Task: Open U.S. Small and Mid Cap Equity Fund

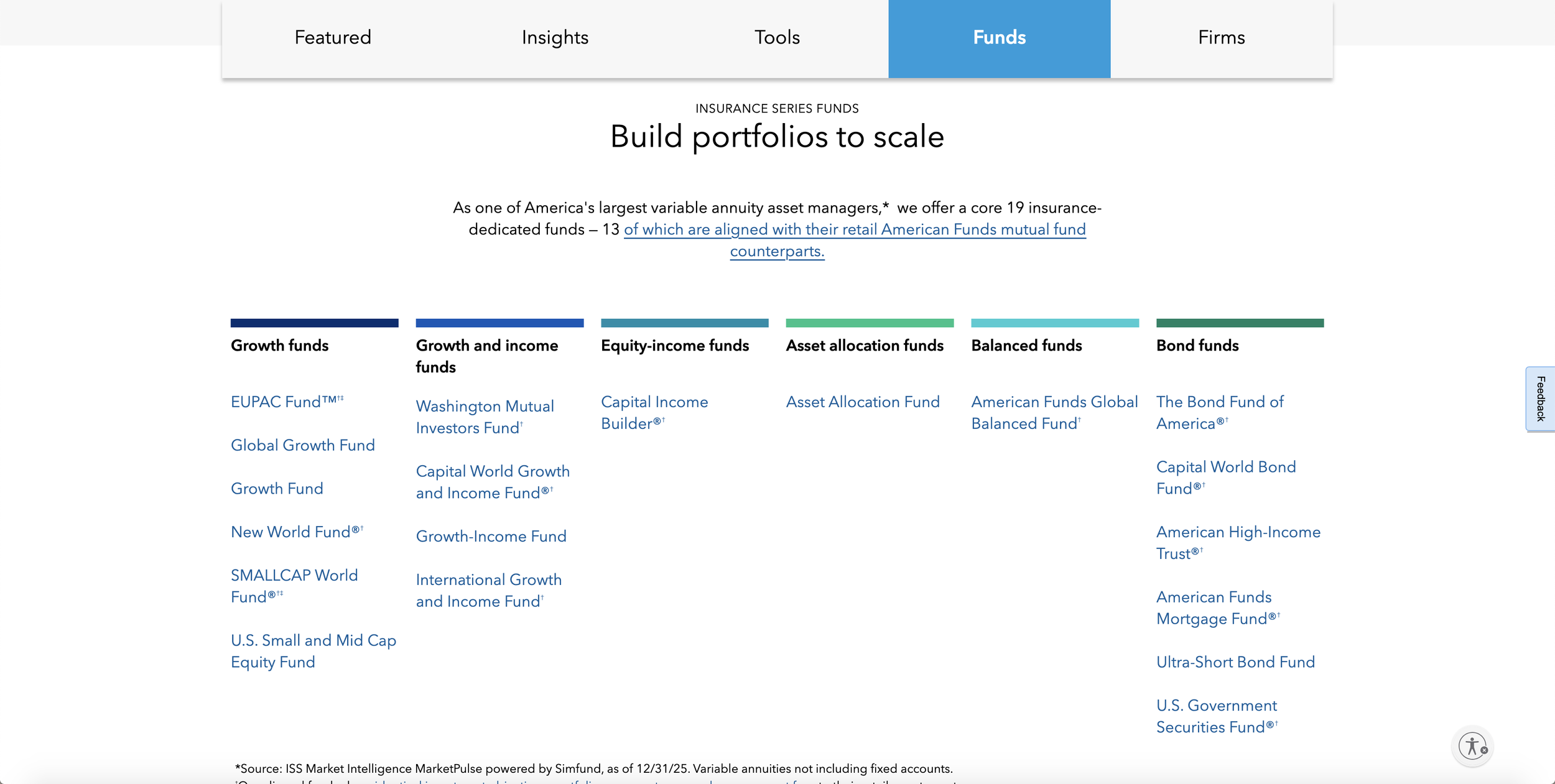Action: tap(313, 651)
